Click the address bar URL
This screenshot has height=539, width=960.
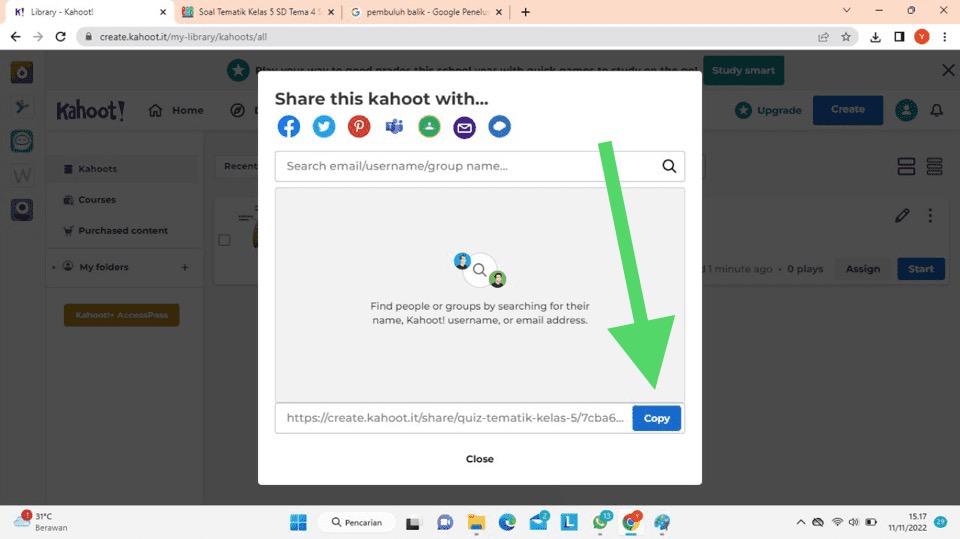tap(183, 37)
